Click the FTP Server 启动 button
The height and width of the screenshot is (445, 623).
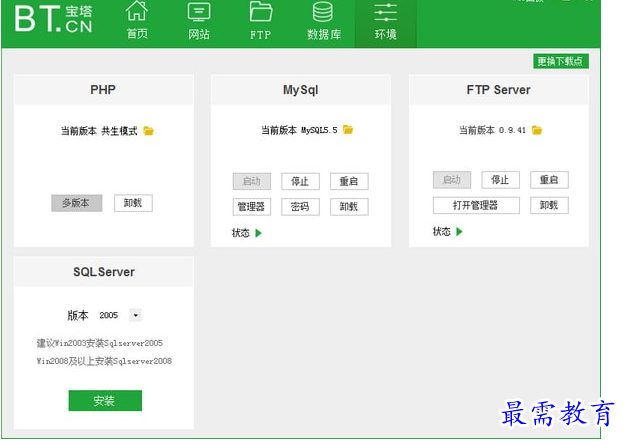click(x=452, y=180)
